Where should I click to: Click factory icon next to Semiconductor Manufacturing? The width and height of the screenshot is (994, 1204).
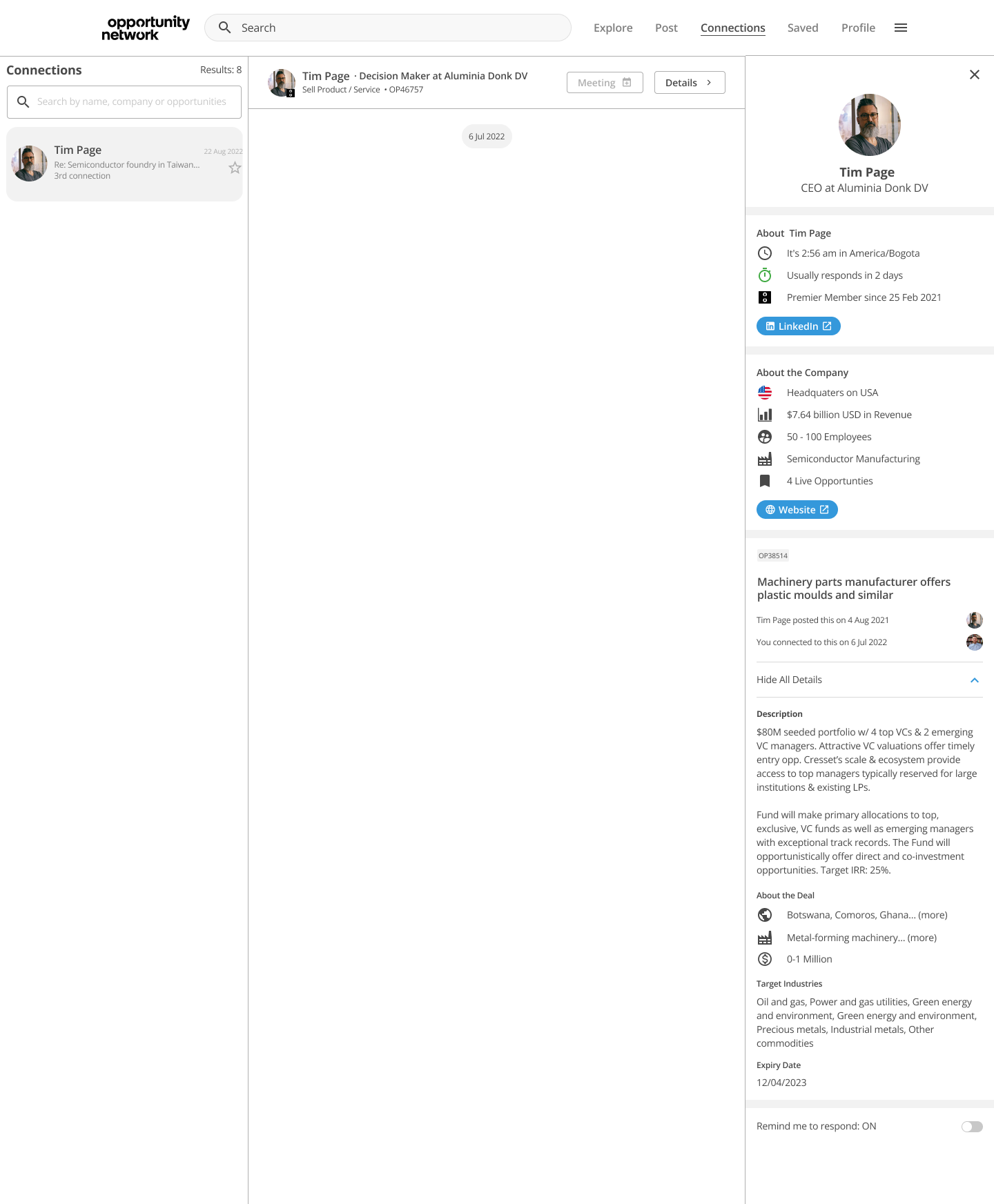point(765,459)
